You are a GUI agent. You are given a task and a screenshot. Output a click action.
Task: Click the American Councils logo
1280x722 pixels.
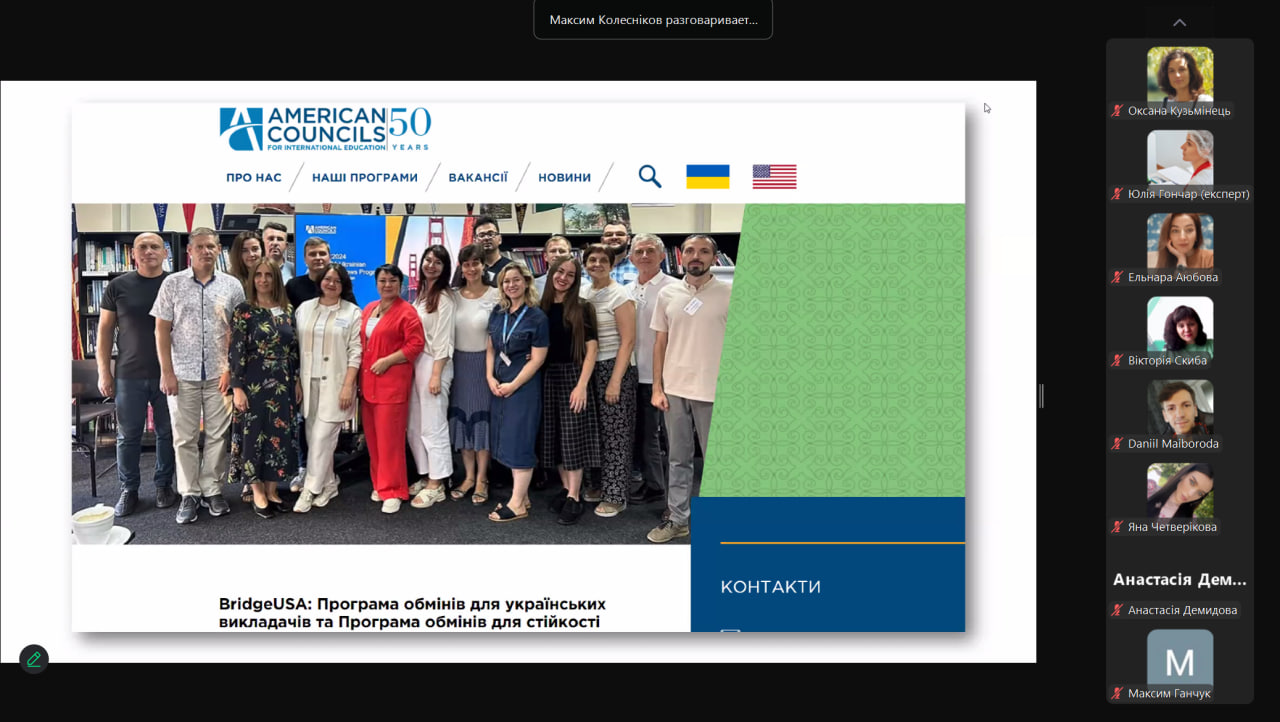325,129
